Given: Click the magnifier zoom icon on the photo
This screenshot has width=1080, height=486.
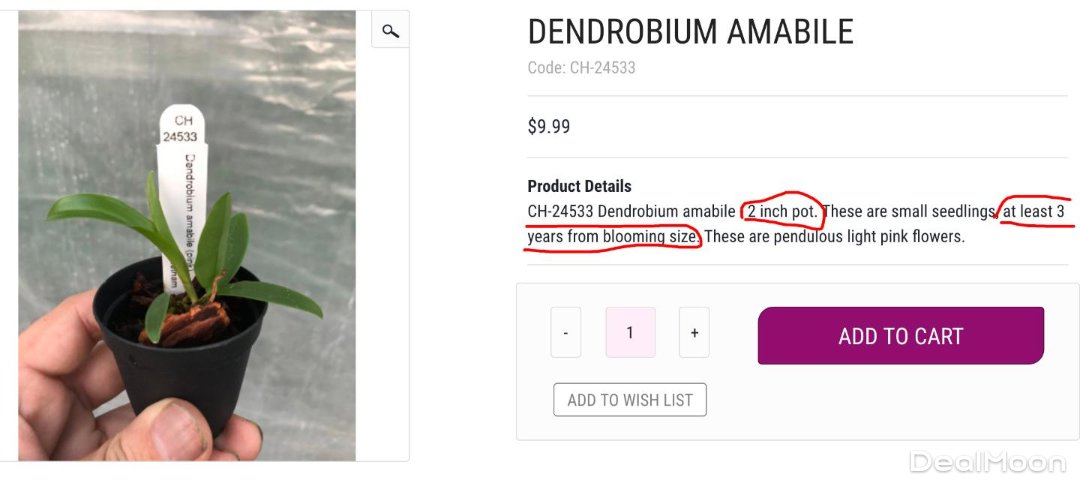Looking at the screenshot, I should pyautogui.click(x=390, y=31).
